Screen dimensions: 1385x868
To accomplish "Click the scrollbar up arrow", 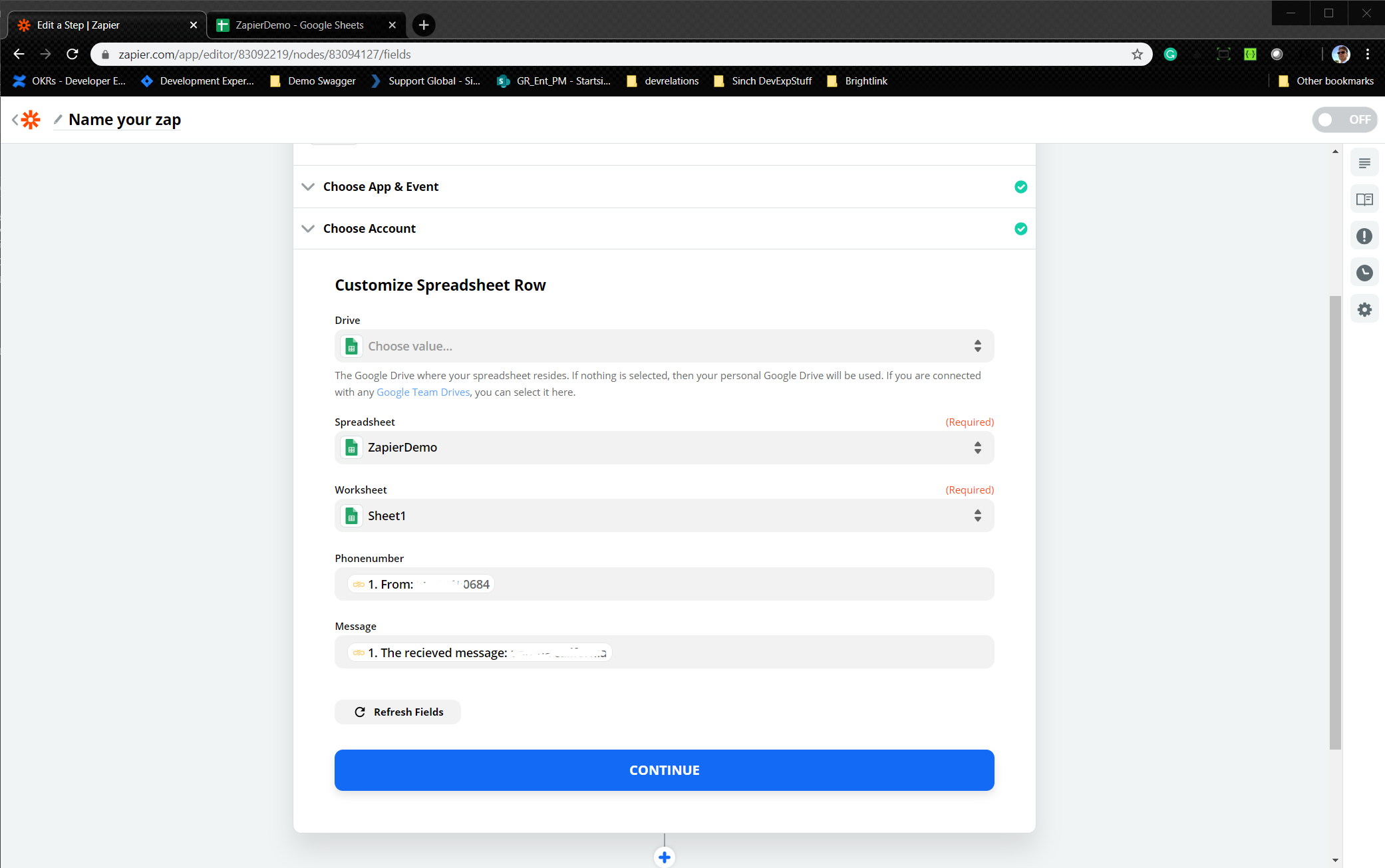I will click(1335, 152).
